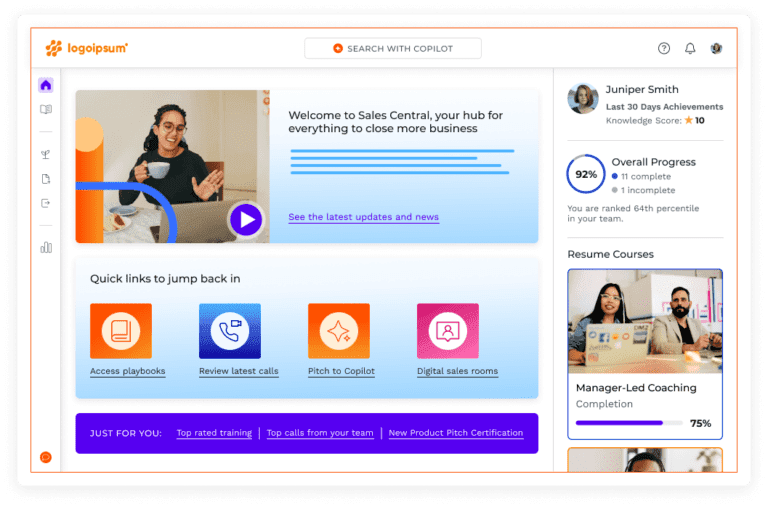
Task: Open See the latest updates and news
Action: pos(363,217)
